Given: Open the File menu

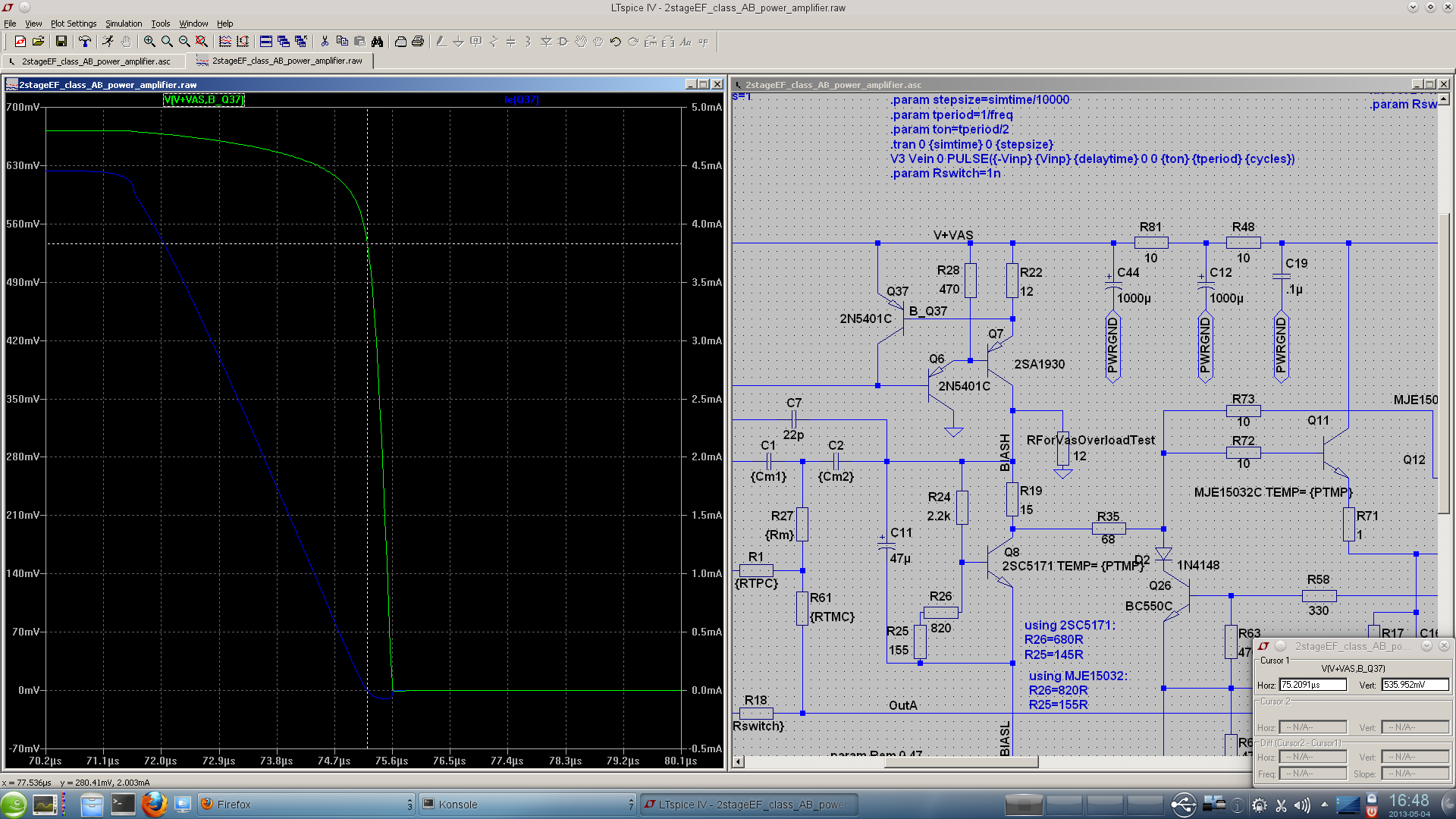Looking at the screenshot, I should [x=10, y=24].
